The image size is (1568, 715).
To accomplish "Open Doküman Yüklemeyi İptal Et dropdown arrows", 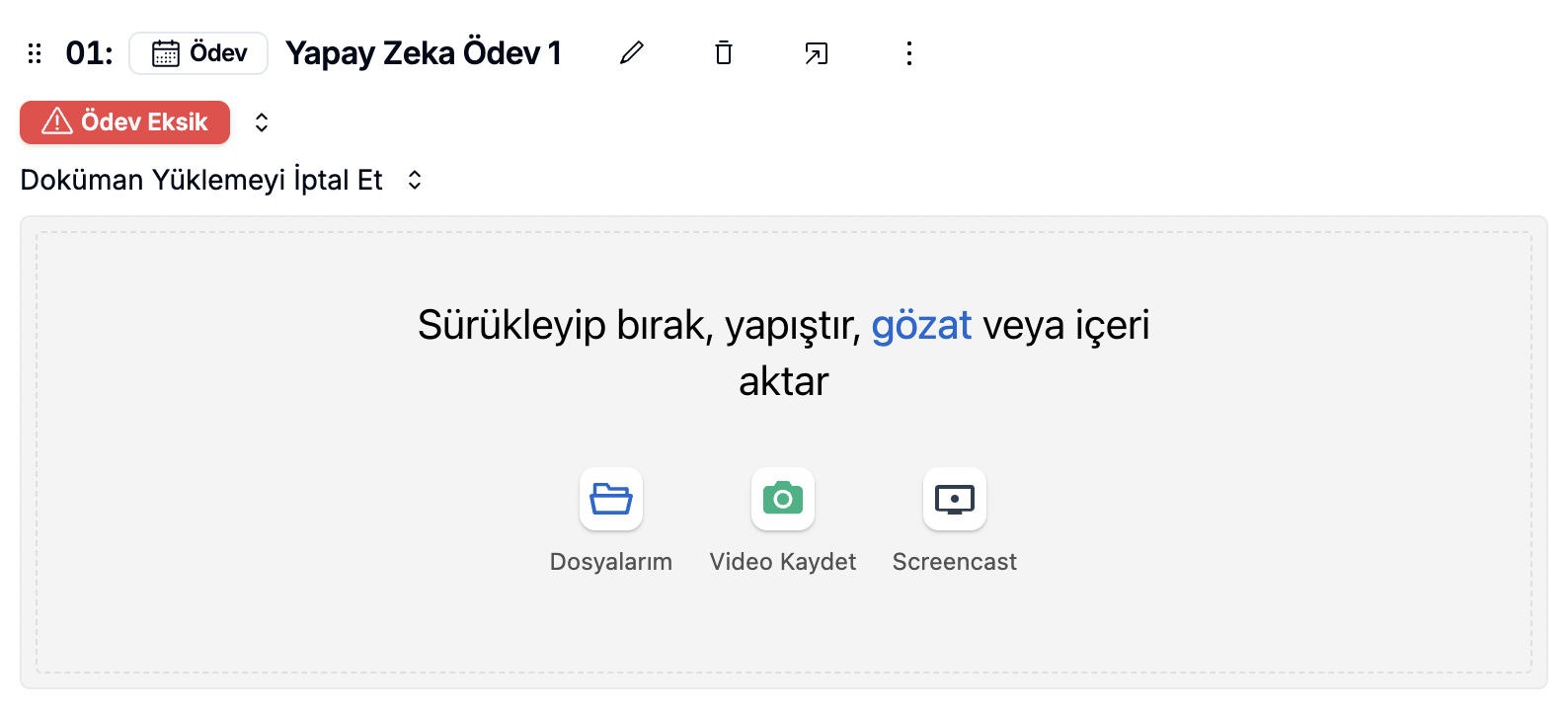I will [415, 180].
